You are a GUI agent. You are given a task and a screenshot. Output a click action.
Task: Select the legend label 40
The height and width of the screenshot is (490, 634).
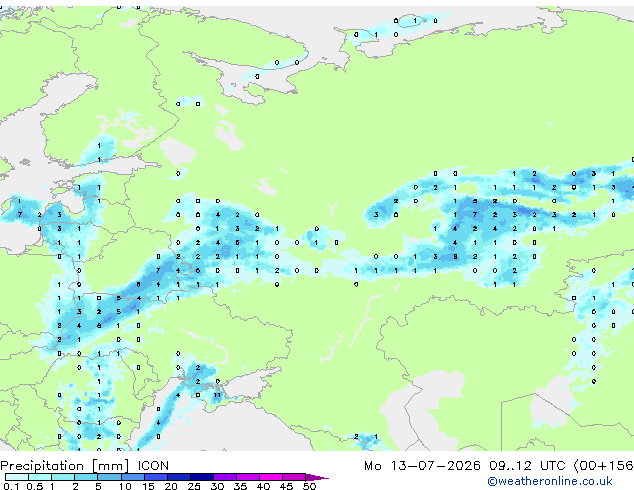263,486
